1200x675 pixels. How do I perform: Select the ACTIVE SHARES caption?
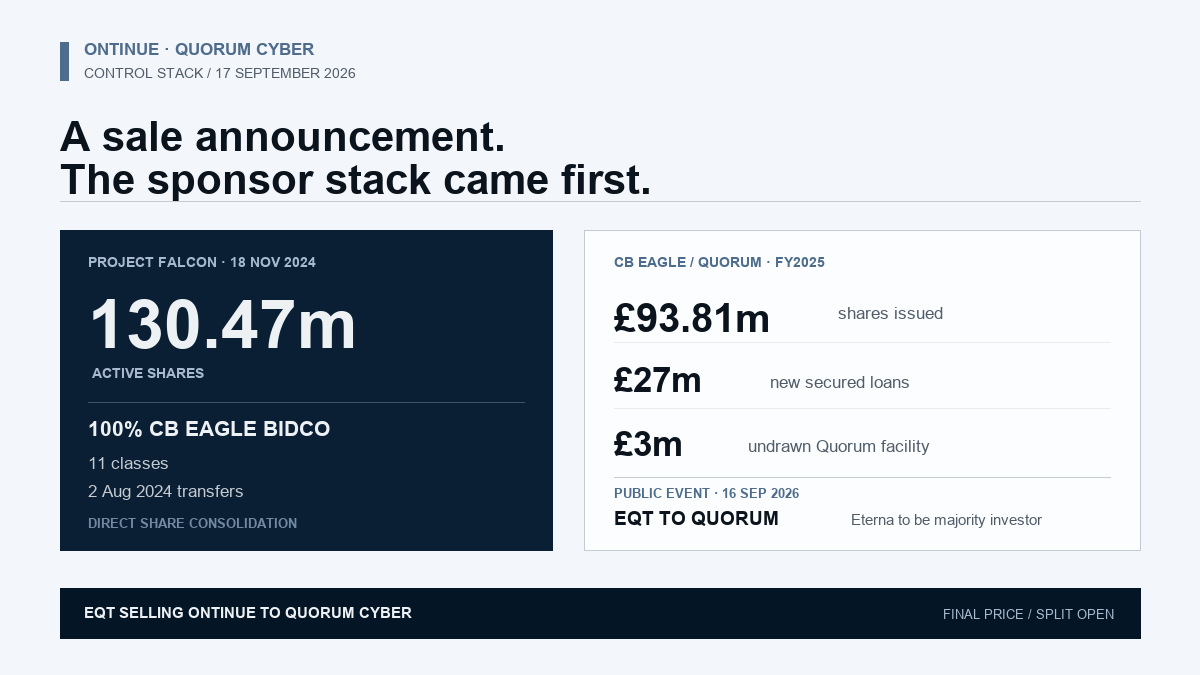tap(148, 373)
